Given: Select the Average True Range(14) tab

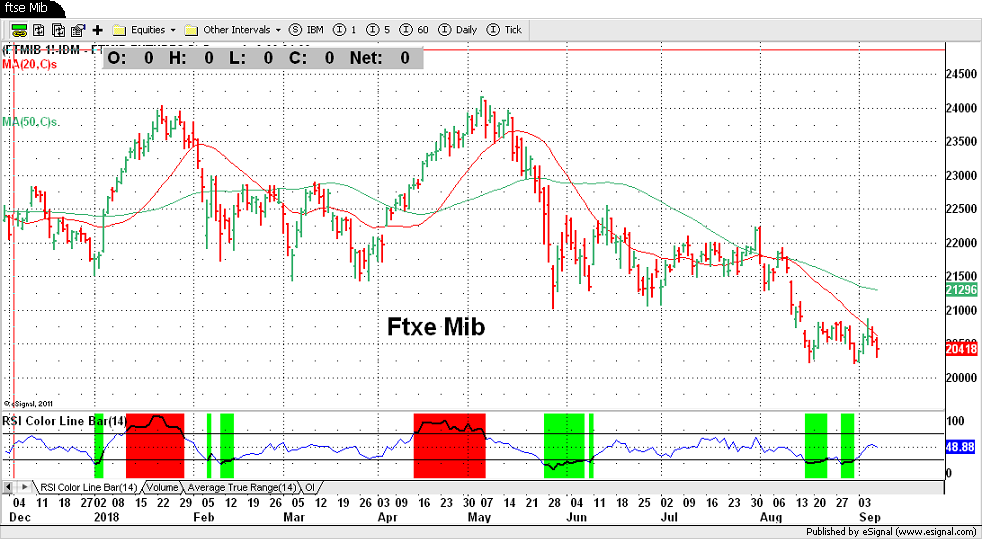Looking at the screenshot, I should pyautogui.click(x=241, y=487).
